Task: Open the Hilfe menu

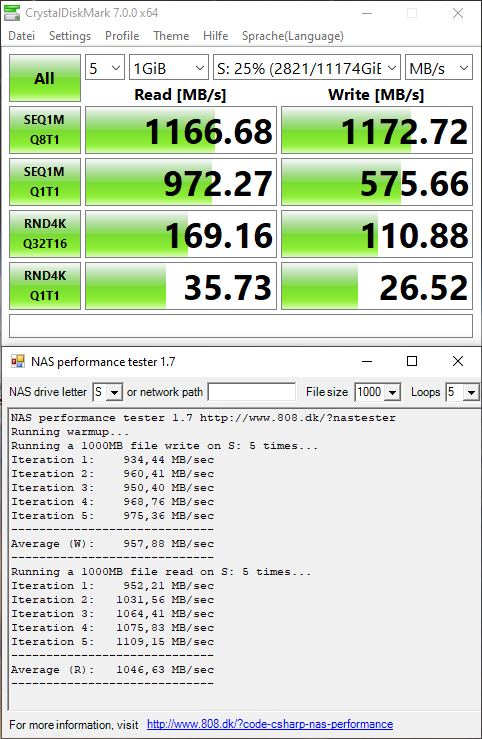Action: [215, 36]
